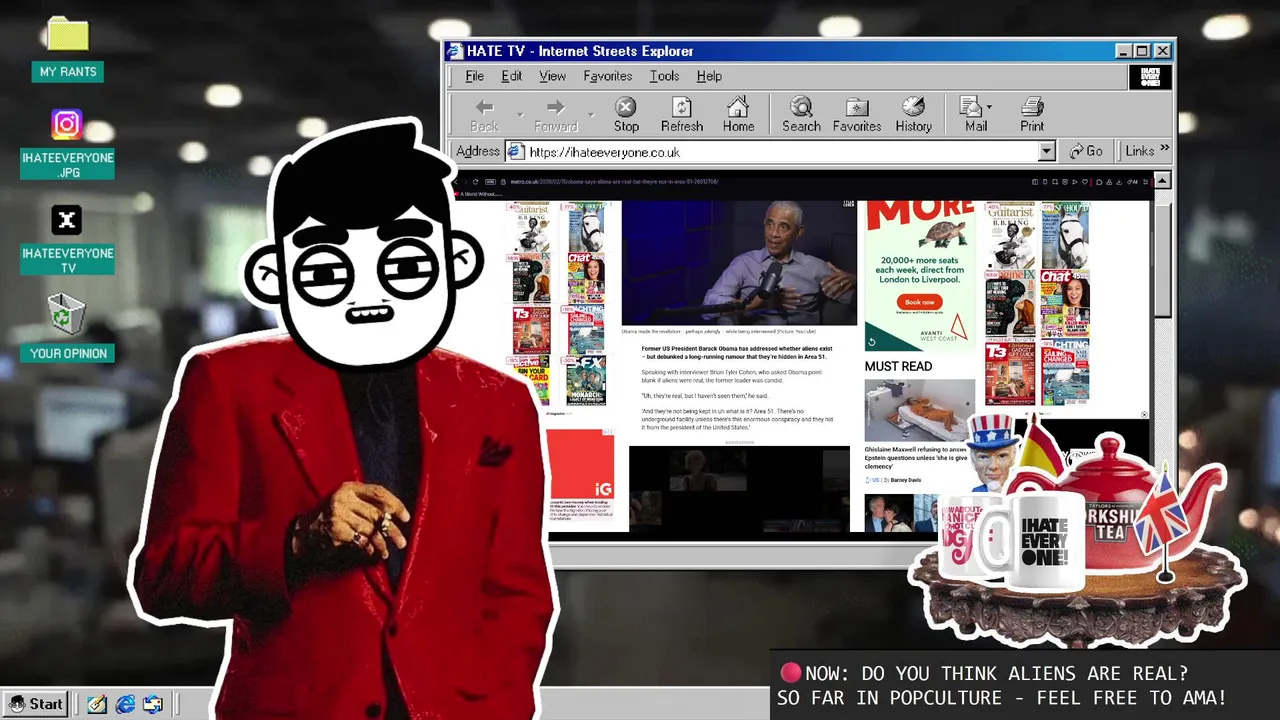Launch the Internet Explorer quick launch icon
Screen dimensions: 1280x720
pyautogui.click(x=125, y=705)
